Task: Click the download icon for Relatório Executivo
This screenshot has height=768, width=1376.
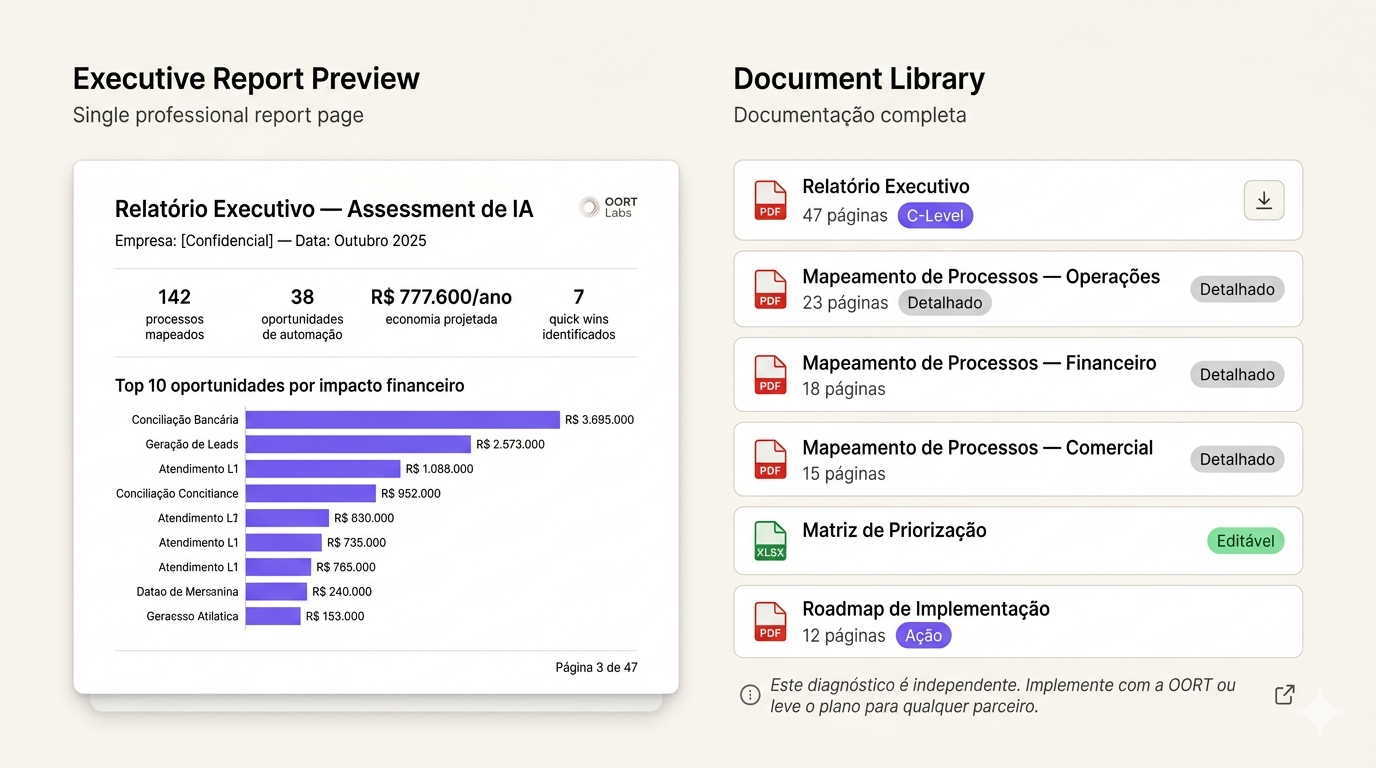Action: coord(1263,201)
